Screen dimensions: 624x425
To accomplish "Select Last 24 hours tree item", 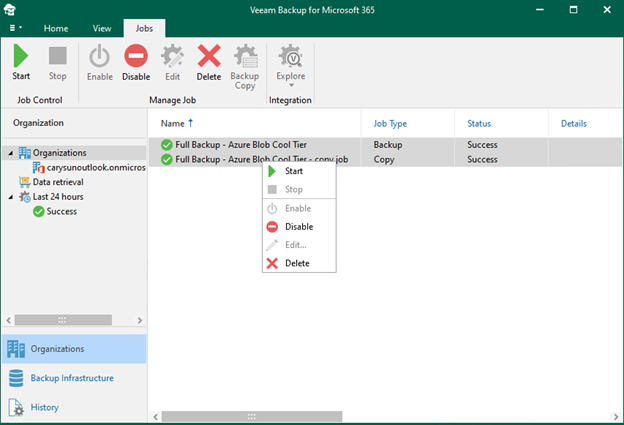I will pos(58,197).
